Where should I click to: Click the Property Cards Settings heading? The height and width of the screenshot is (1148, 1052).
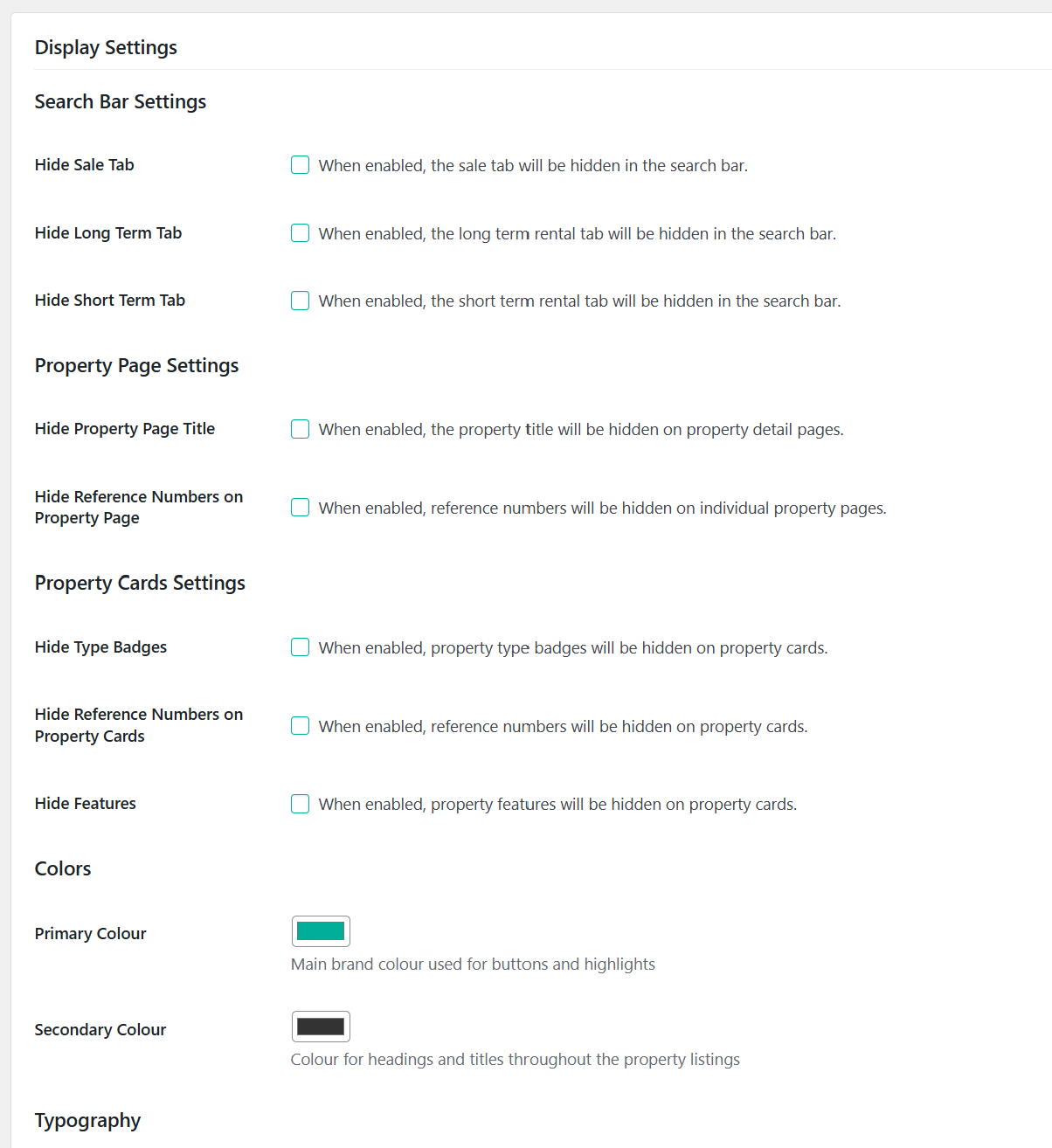140,583
